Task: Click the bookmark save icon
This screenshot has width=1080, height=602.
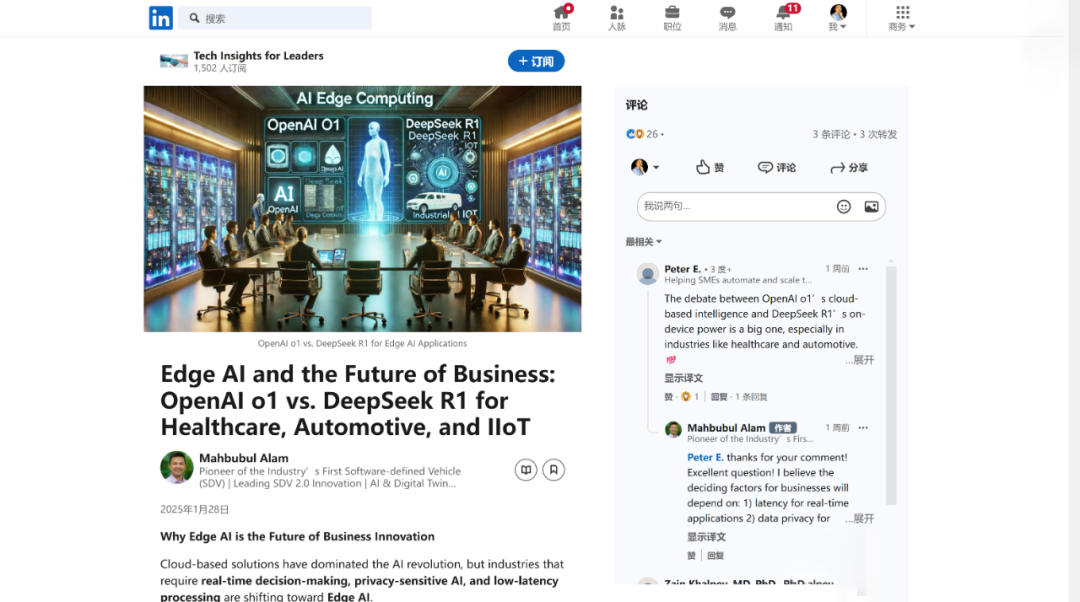Action: pos(554,470)
